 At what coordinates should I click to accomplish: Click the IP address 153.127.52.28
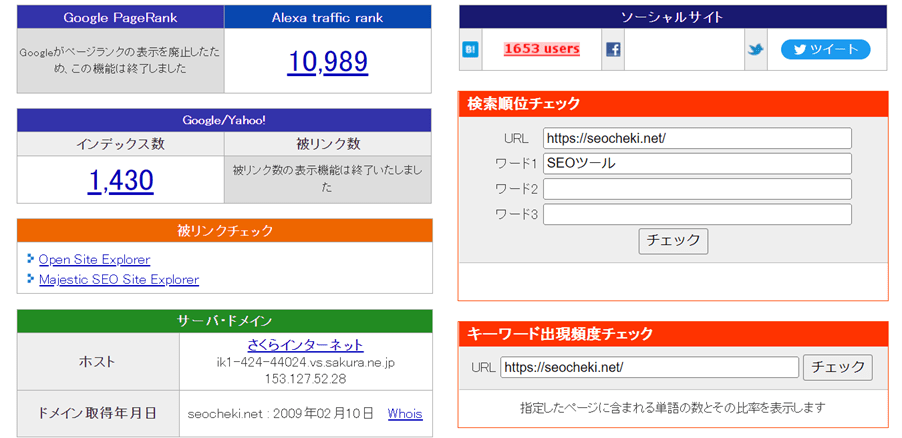(305, 380)
